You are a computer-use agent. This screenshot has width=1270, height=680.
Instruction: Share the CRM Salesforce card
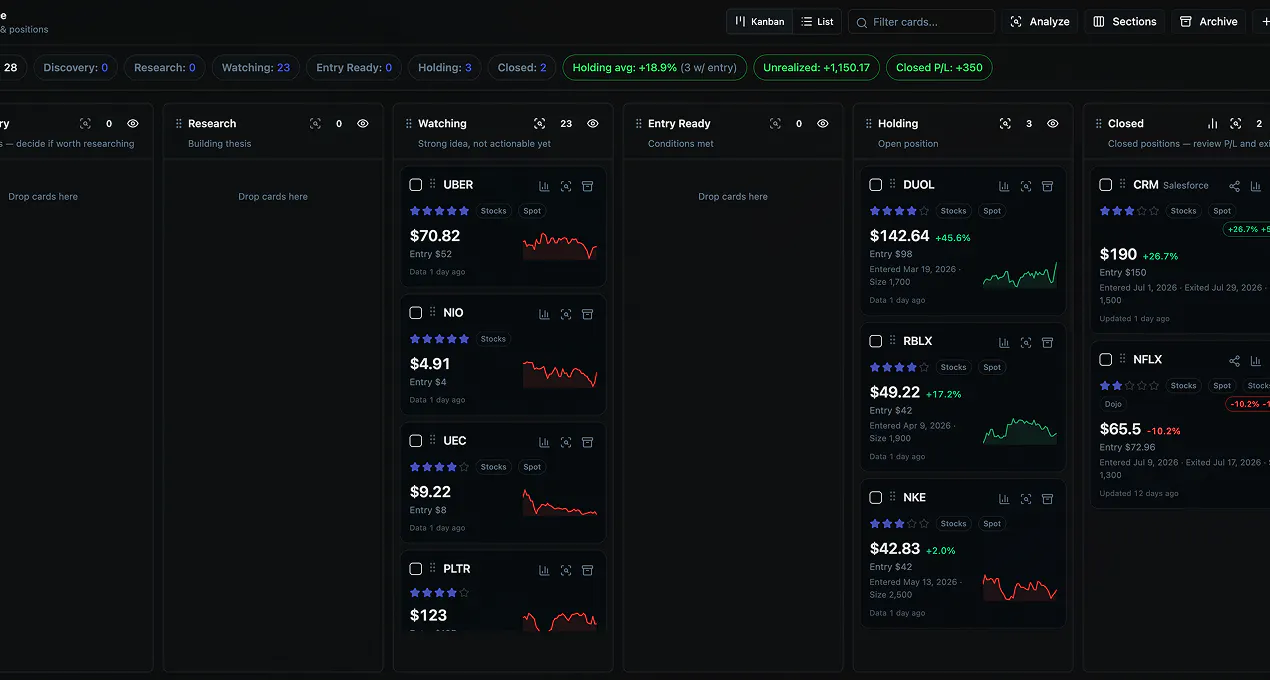click(x=1234, y=186)
